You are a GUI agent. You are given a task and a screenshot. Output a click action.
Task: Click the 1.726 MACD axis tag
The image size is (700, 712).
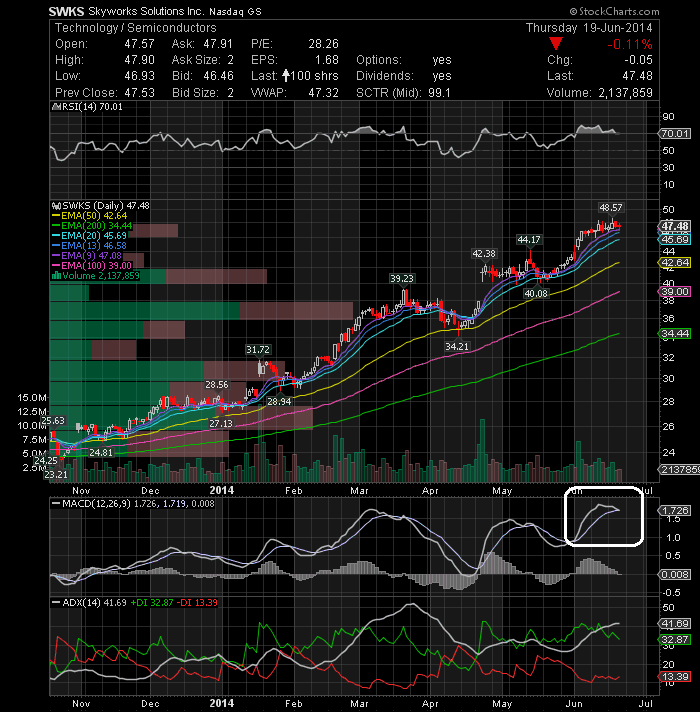pos(675,510)
